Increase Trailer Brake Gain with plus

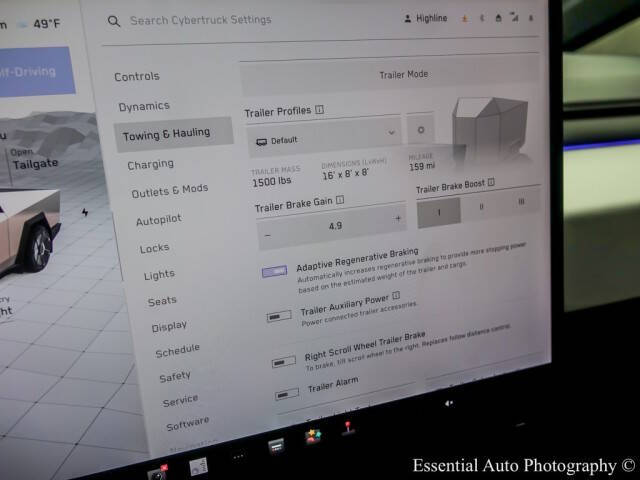point(398,219)
